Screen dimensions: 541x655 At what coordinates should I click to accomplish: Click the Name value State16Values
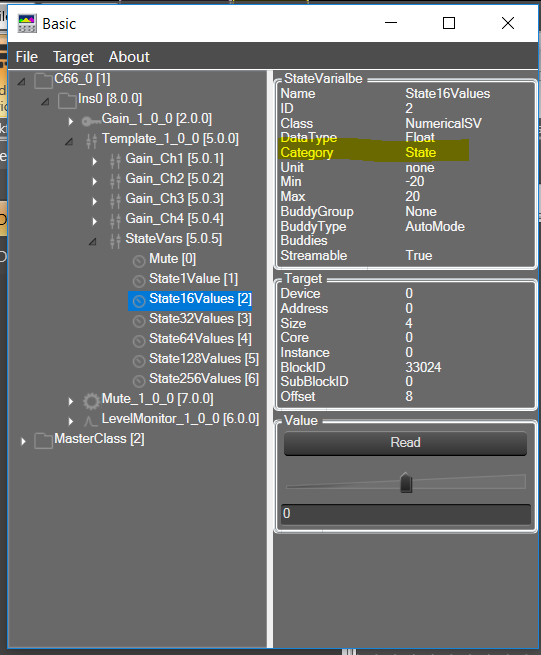tap(447, 94)
